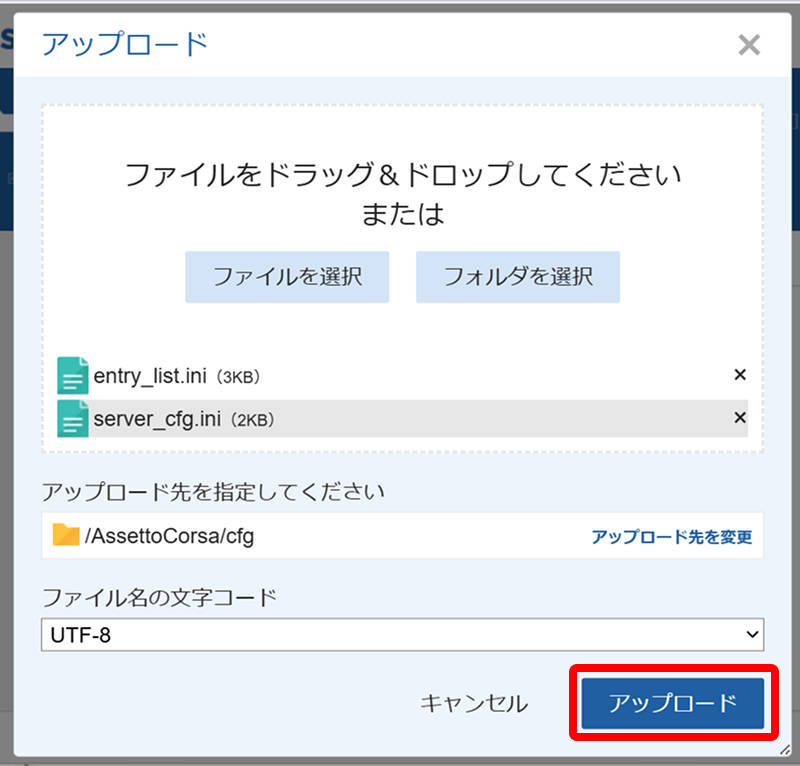Click the server_cfg.ini file icon
Screen dimensions: 800x766
pos(73,419)
